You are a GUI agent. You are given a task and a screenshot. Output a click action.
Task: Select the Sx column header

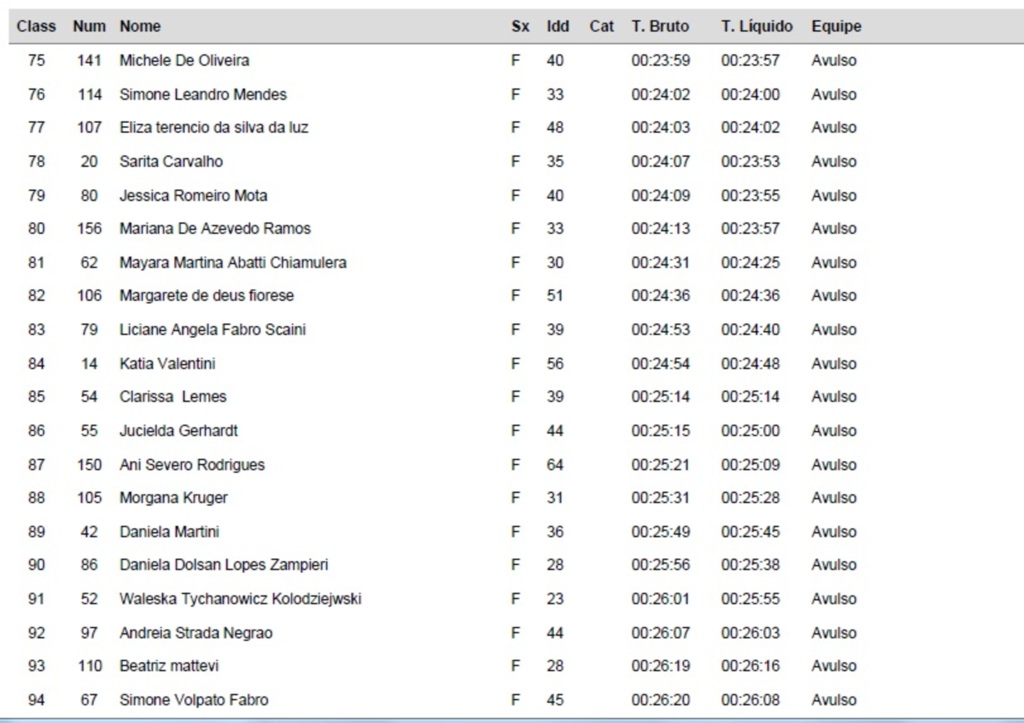(520, 27)
